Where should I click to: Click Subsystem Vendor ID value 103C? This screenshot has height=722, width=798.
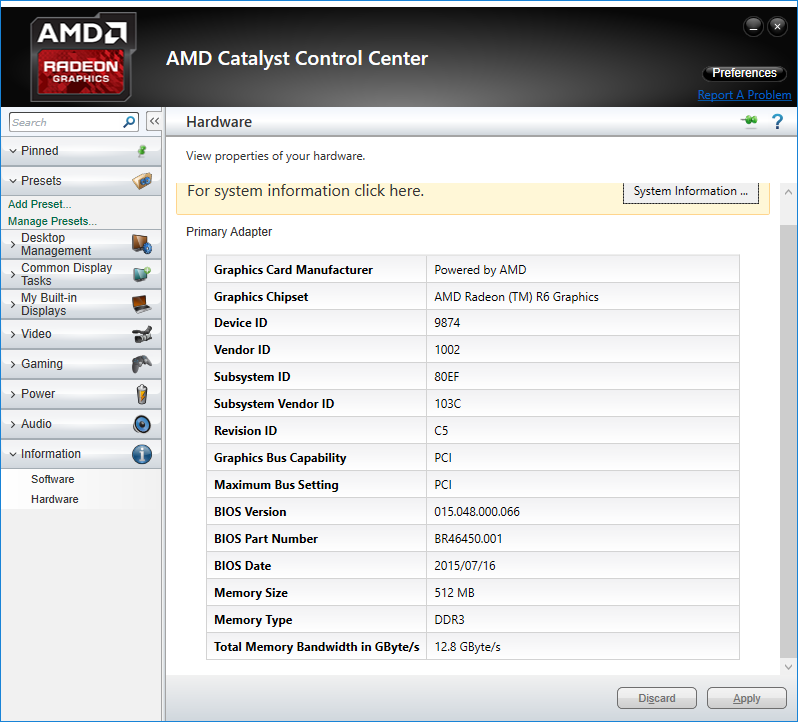447,403
